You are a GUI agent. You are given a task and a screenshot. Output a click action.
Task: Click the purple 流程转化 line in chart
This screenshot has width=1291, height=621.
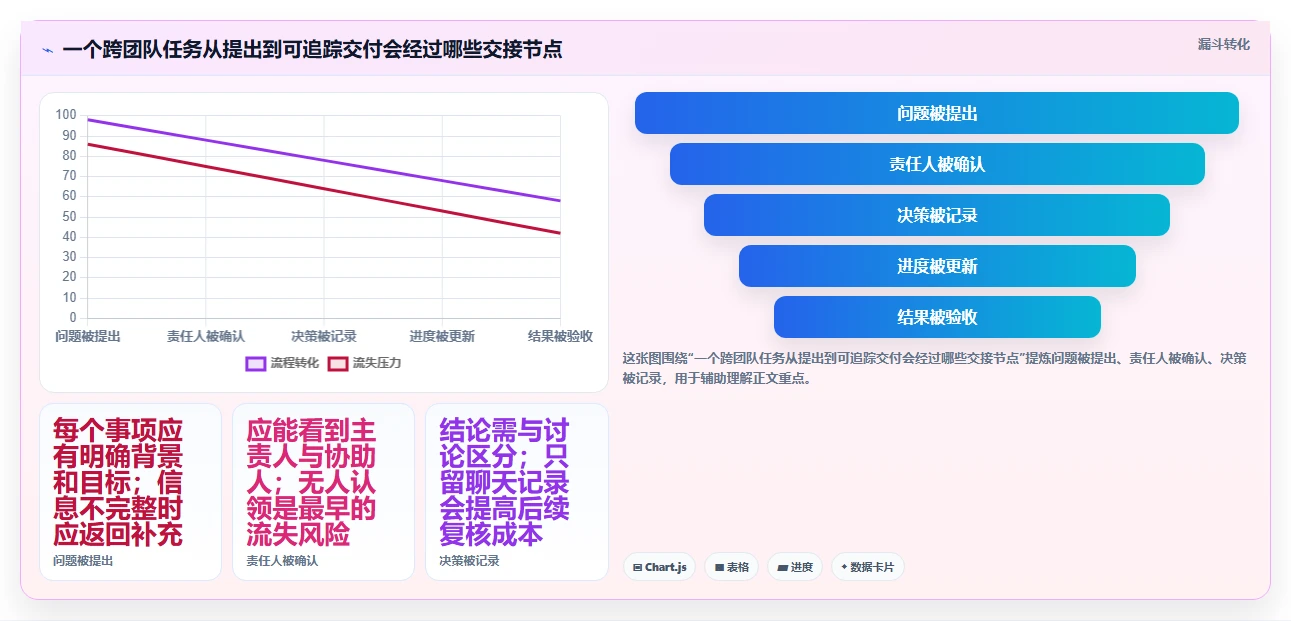324,160
